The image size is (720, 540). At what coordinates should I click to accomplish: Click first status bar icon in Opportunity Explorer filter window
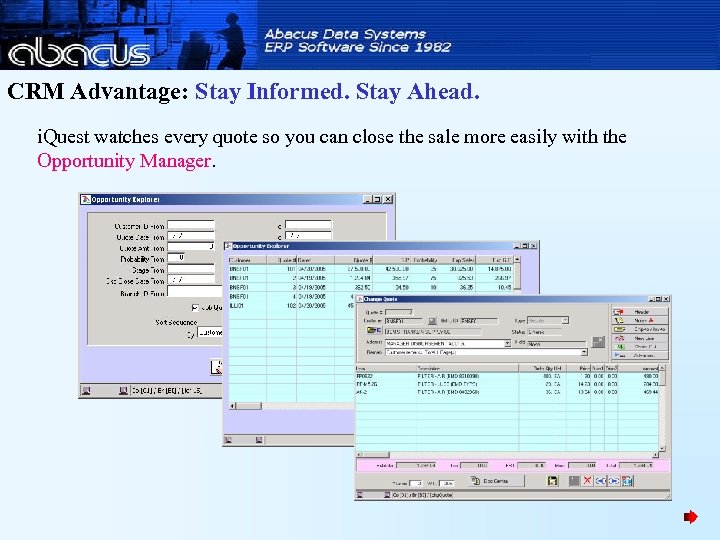click(x=86, y=391)
